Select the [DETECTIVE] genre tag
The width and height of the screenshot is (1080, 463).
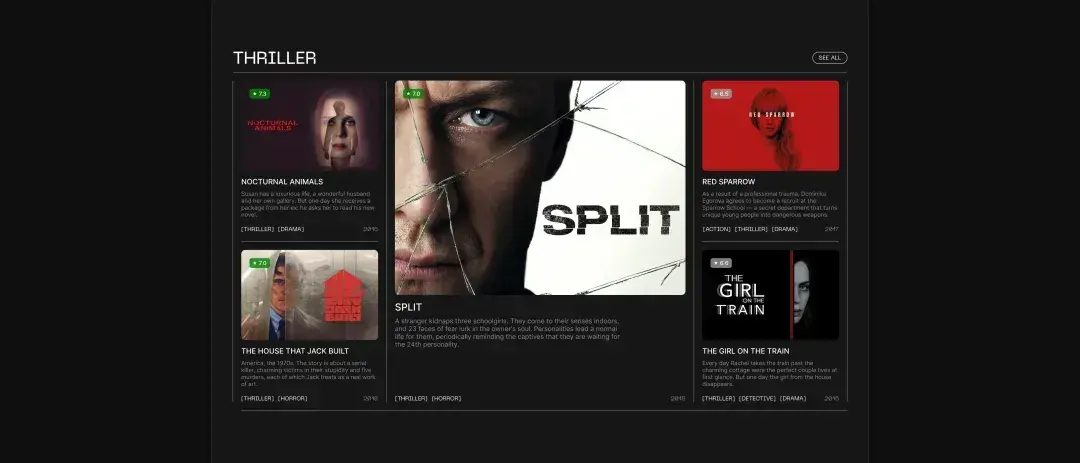point(757,399)
